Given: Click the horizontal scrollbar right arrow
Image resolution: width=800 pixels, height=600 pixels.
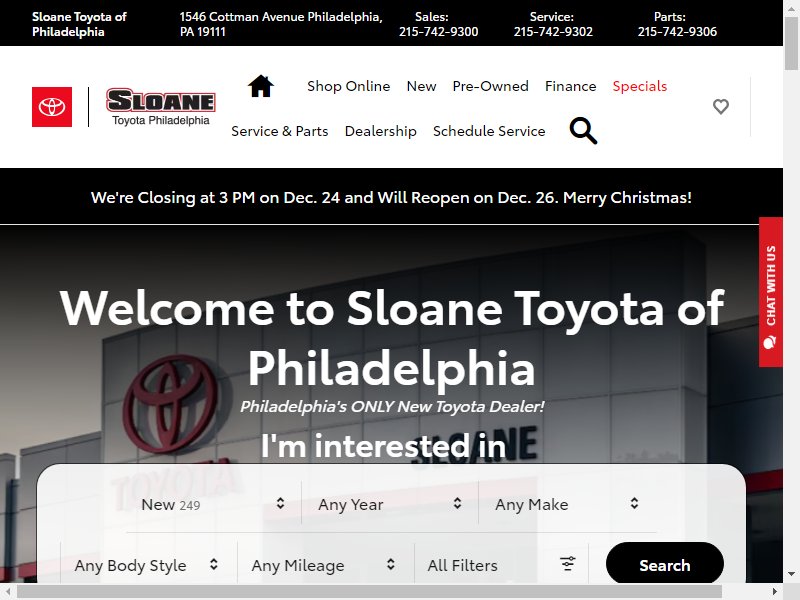Looking at the screenshot, I should pyautogui.click(x=775, y=591).
